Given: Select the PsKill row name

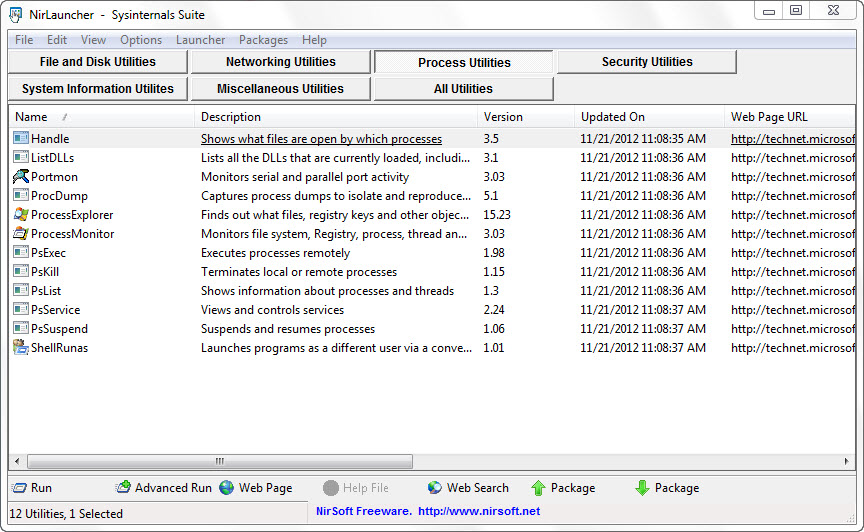Looking at the screenshot, I should [45, 272].
